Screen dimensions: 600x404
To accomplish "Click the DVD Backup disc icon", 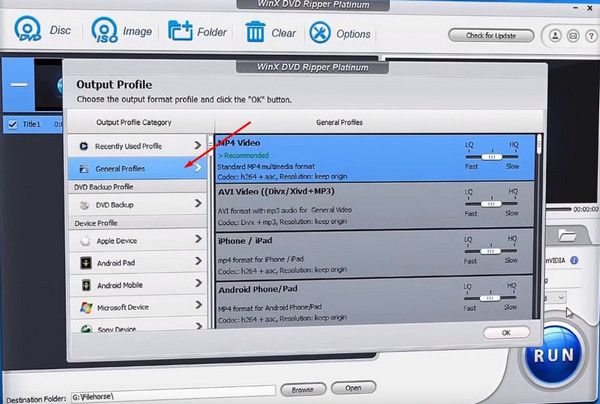I will click(x=84, y=205).
